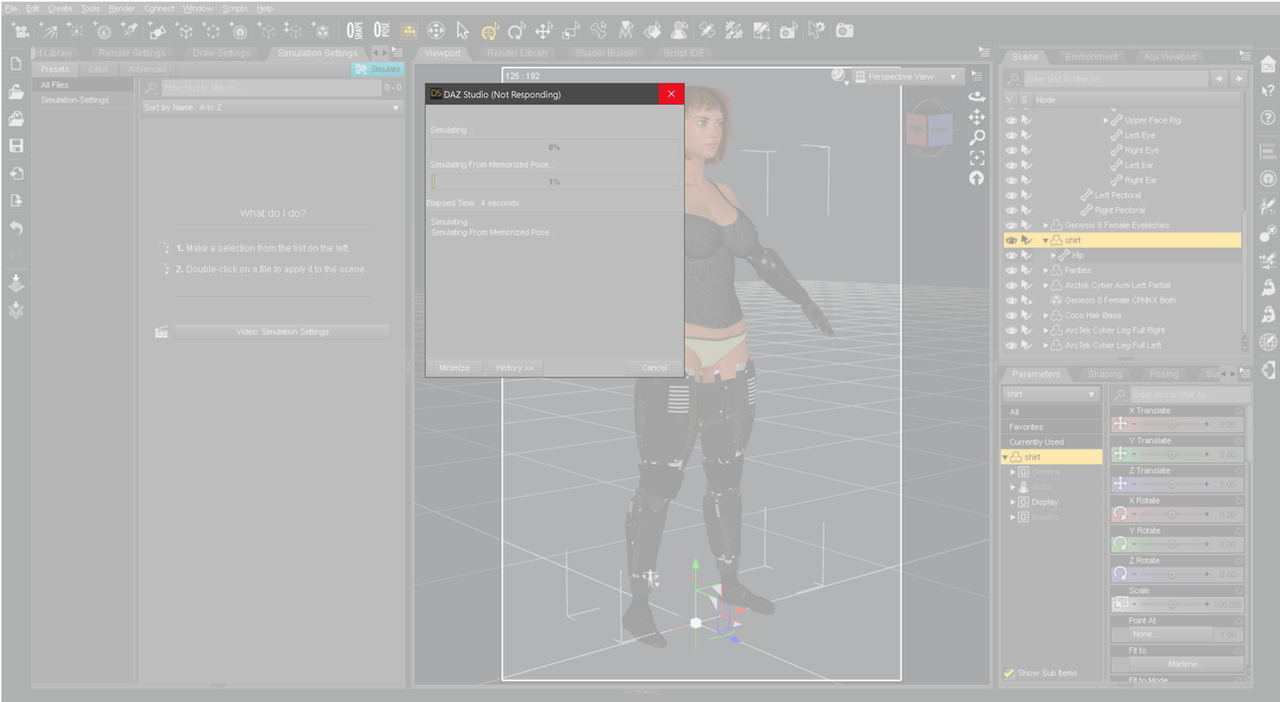Viewport: 1280px width, 702px height.
Task: Toggle visibility eye for Left Eye node
Action: (1011, 136)
